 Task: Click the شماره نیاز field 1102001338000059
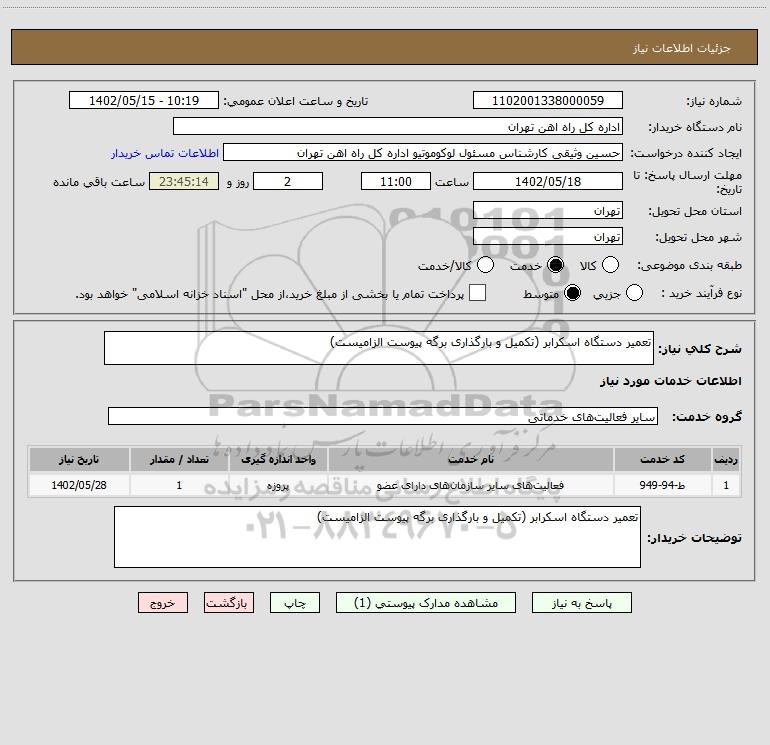(x=548, y=101)
